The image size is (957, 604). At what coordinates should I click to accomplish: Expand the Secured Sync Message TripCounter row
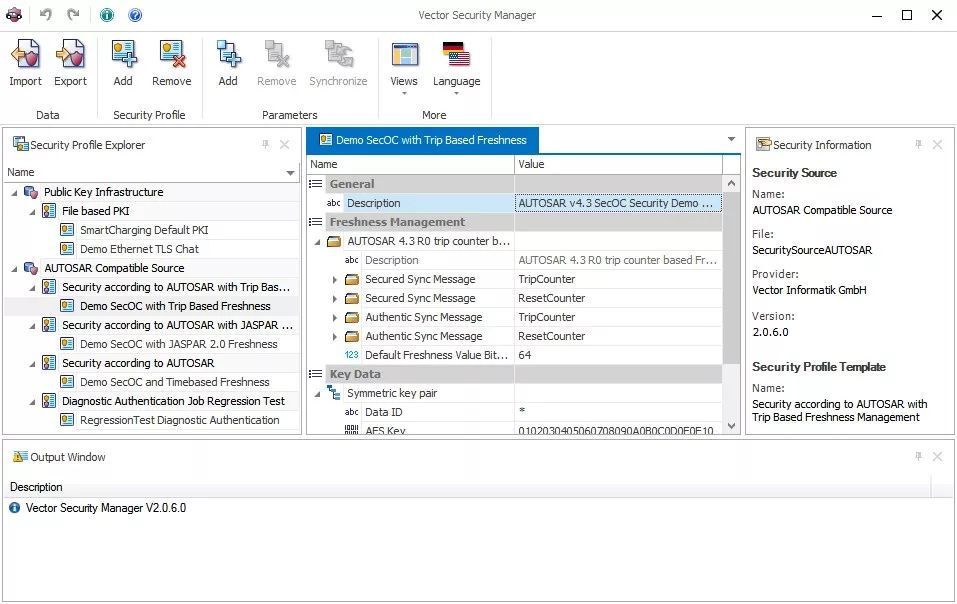click(334, 279)
